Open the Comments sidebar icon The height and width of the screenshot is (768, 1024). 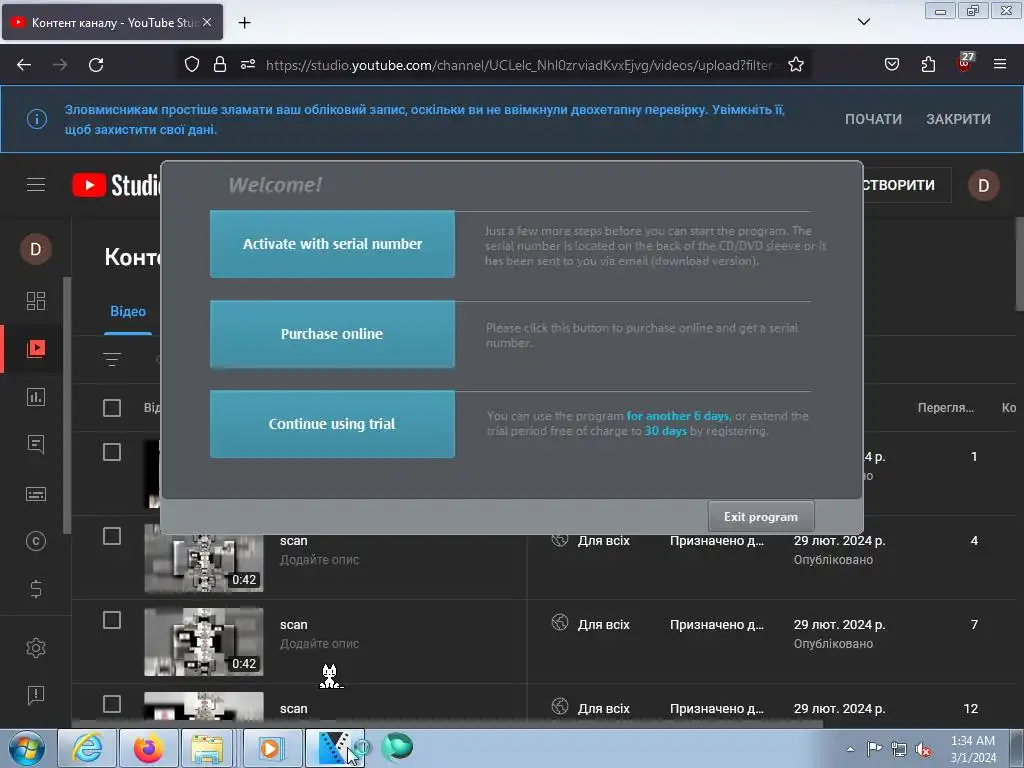36,445
